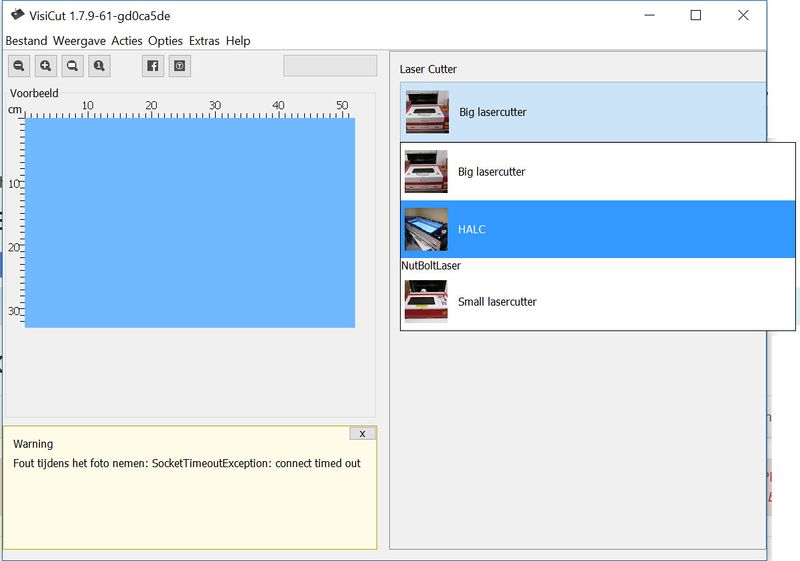Open the Weergave menu
800x561 pixels.
click(79, 41)
